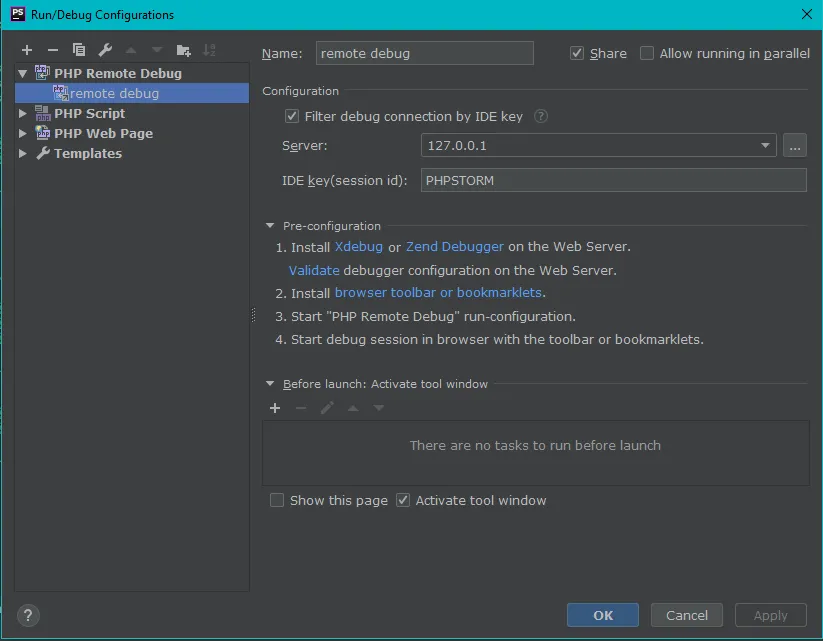
Task: Click the 'There are no tasks to run' text
Action: tap(535, 445)
